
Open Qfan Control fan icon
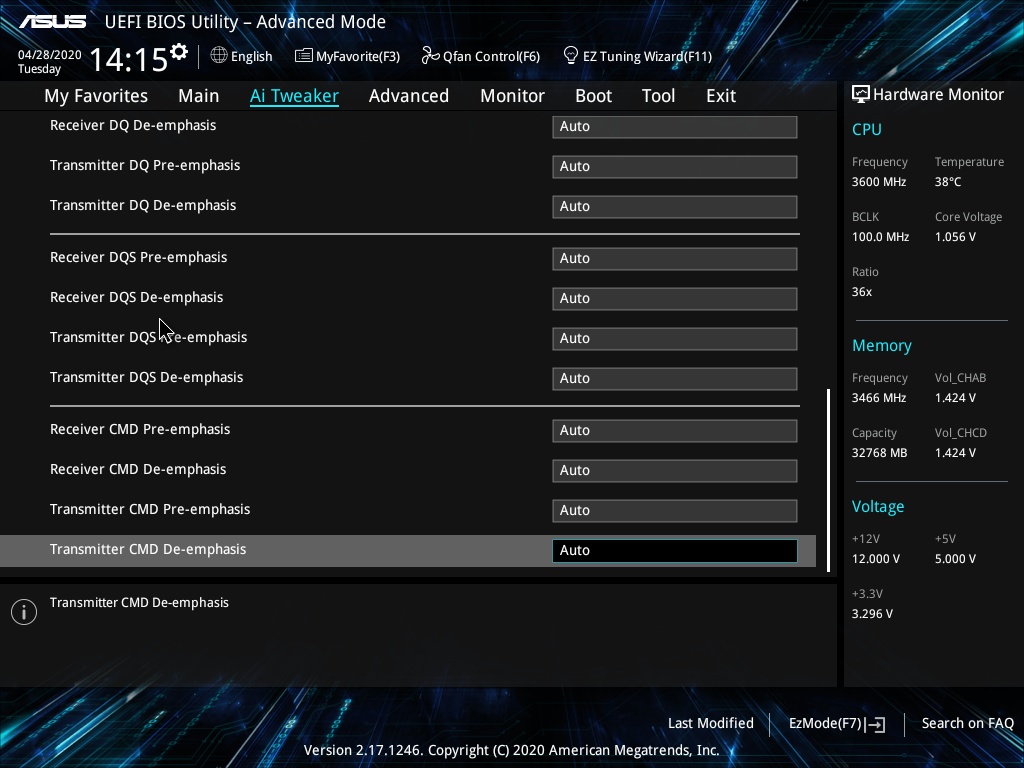pos(430,56)
